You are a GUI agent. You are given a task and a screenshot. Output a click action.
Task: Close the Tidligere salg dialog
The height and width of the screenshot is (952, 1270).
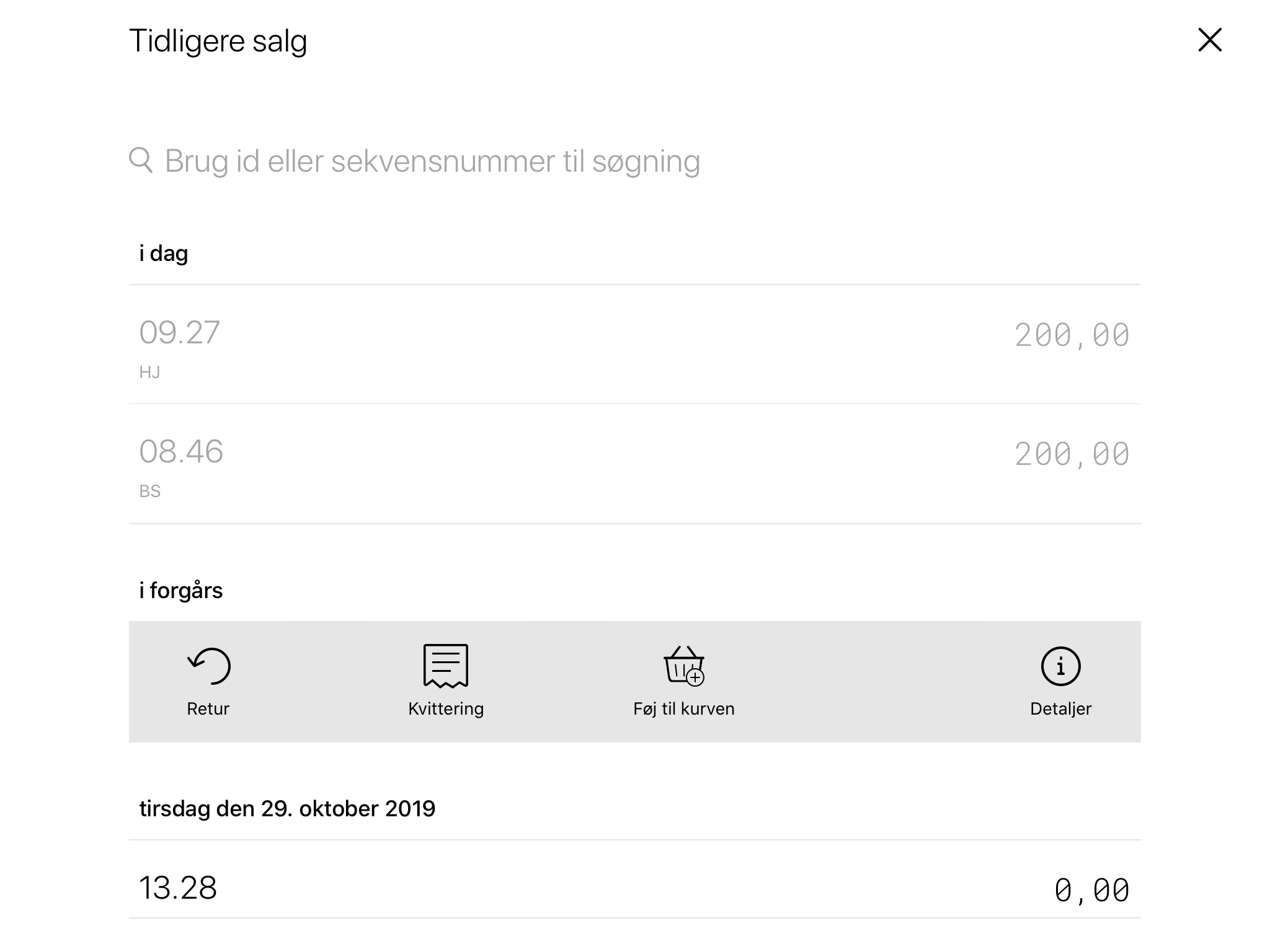pos(1209,40)
